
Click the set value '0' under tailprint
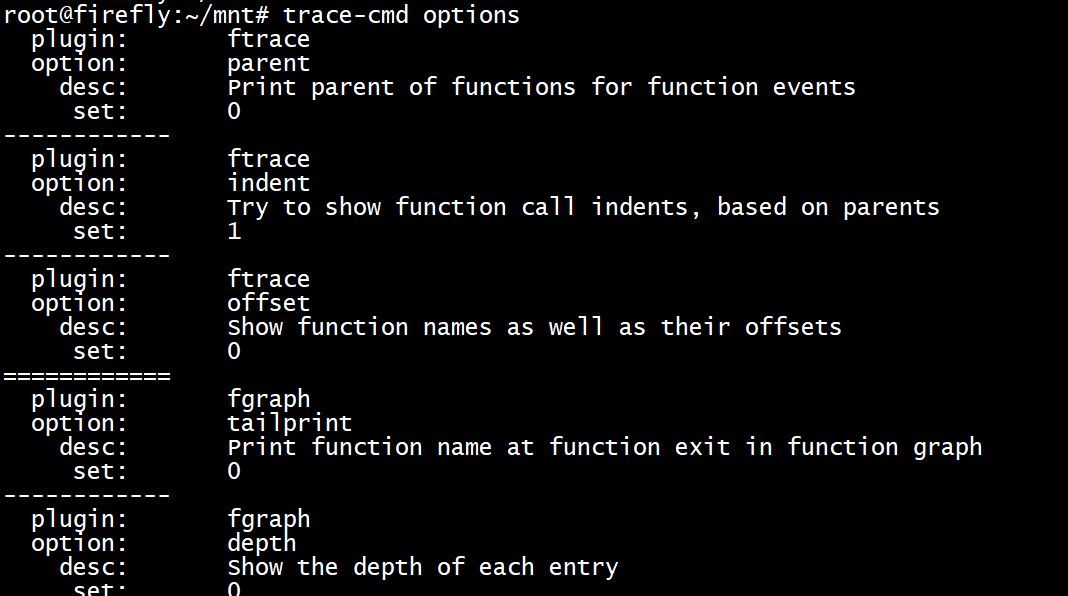click(234, 471)
